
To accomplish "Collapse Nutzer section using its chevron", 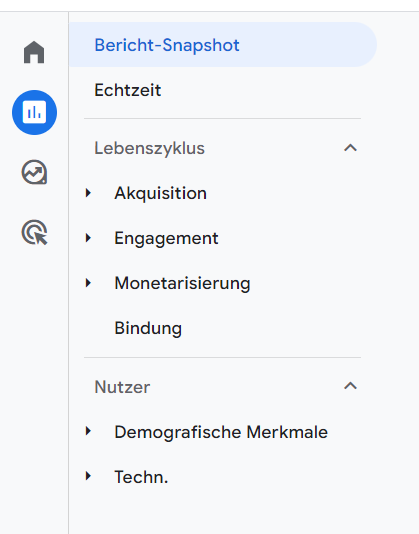I will click(350, 386).
